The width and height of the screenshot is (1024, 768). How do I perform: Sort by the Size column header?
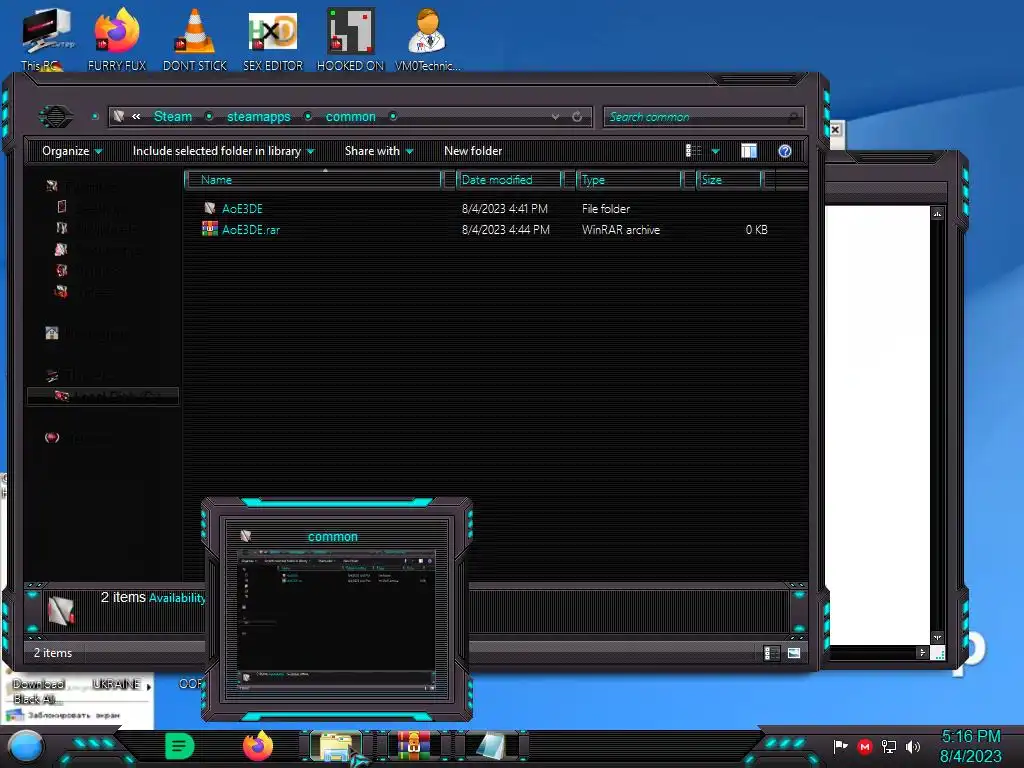(x=729, y=180)
